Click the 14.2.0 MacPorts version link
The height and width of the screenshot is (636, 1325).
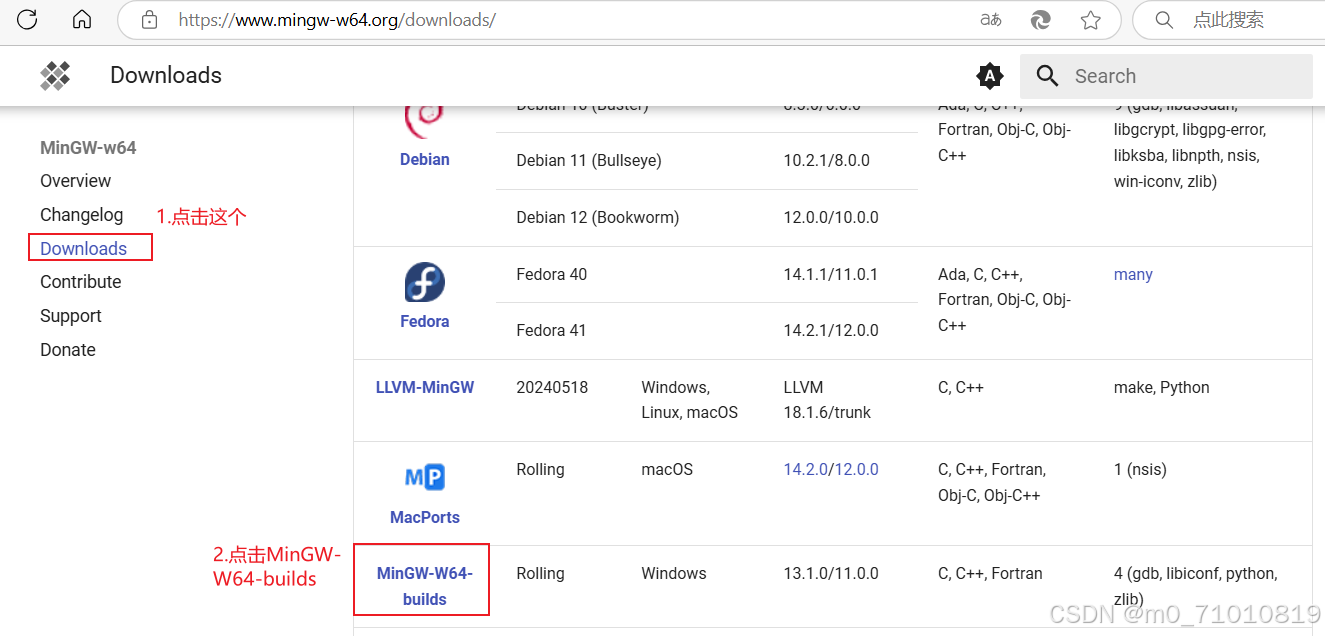point(806,469)
